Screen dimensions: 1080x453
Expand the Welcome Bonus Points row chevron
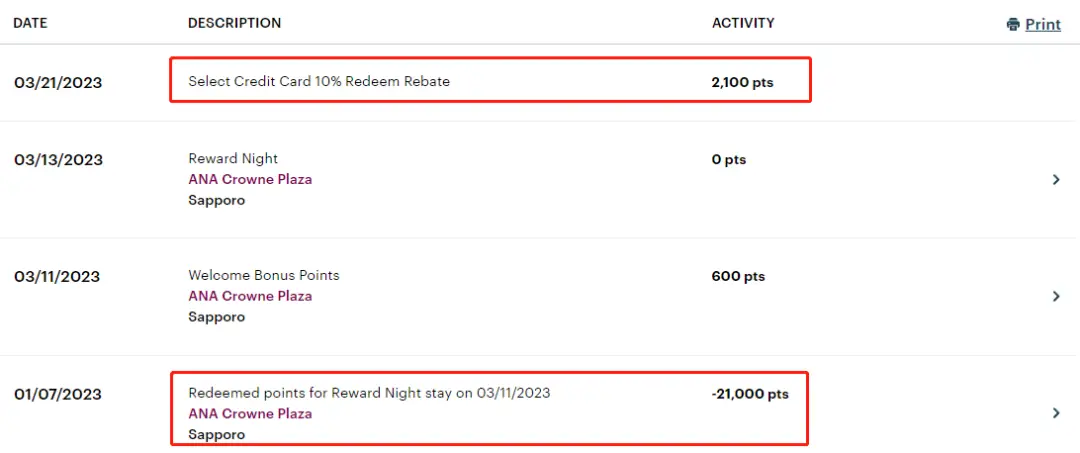(1056, 296)
